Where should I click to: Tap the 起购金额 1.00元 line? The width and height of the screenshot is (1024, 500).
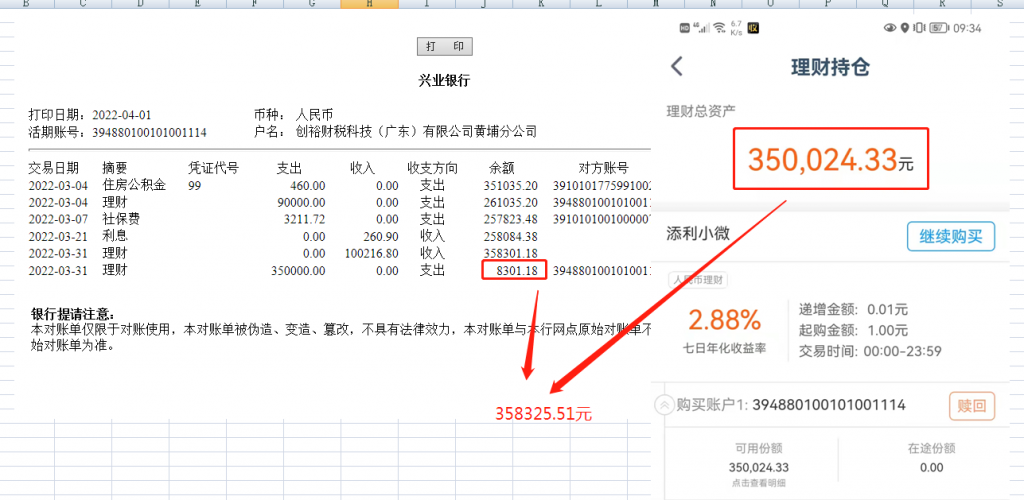pyautogui.click(x=854, y=330)
